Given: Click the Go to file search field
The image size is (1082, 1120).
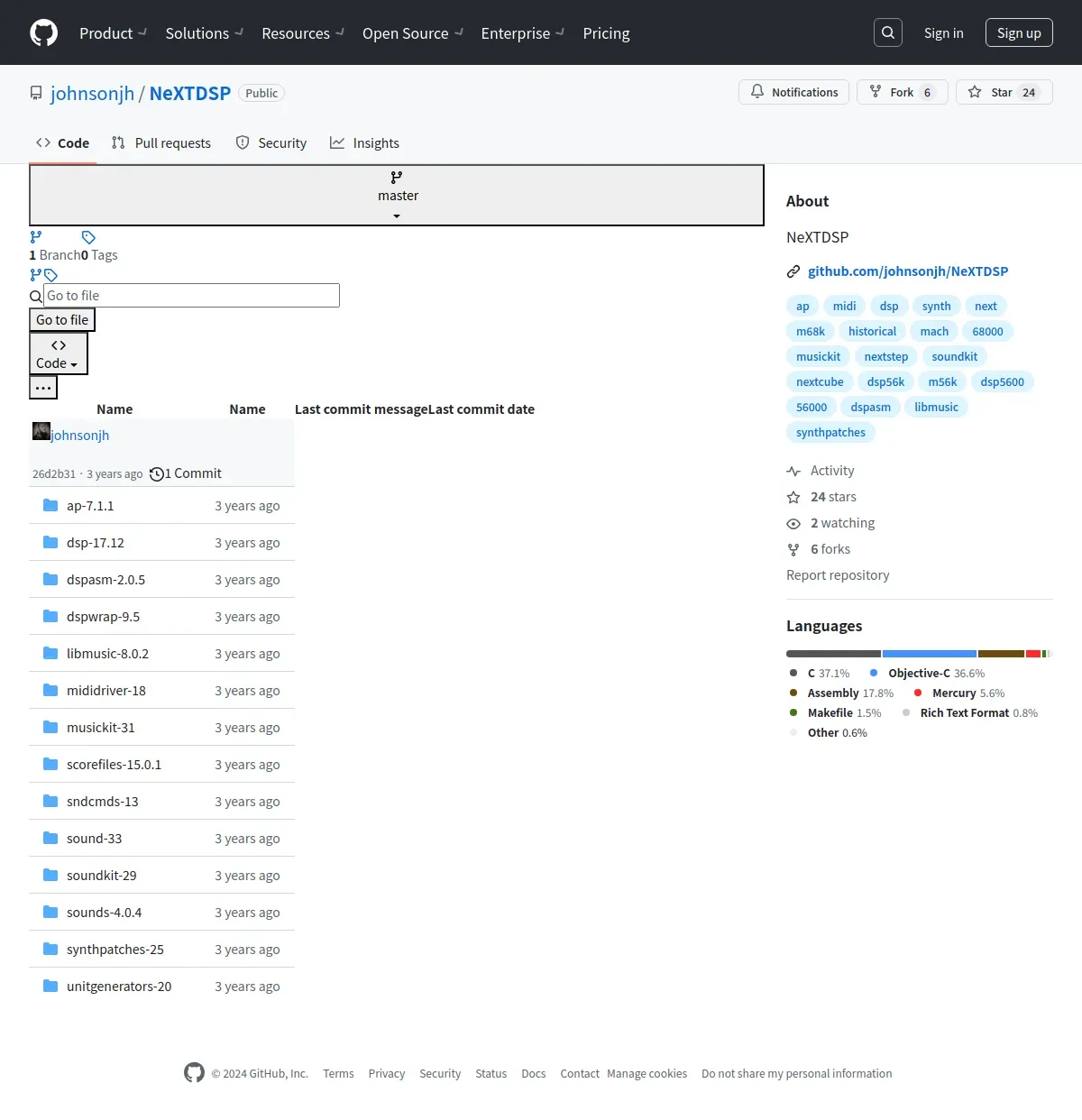Looking at the screenshot, I should pos(191,295).
